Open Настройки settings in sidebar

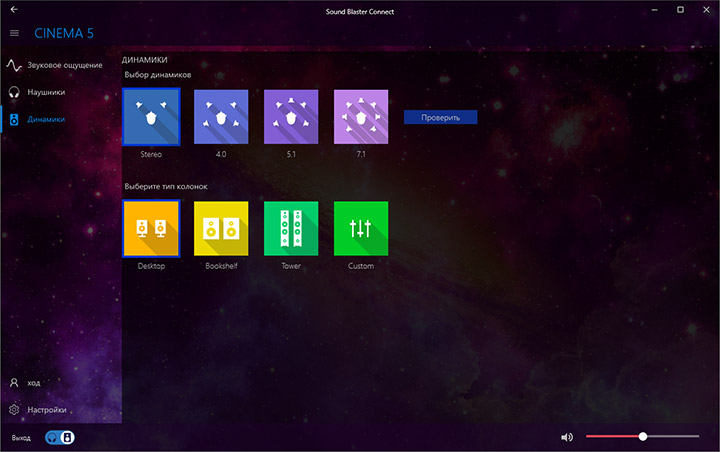pos(61,410)
